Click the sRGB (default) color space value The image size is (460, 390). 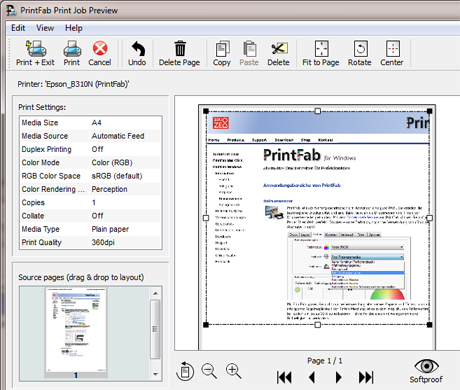(x=117, y=176)
